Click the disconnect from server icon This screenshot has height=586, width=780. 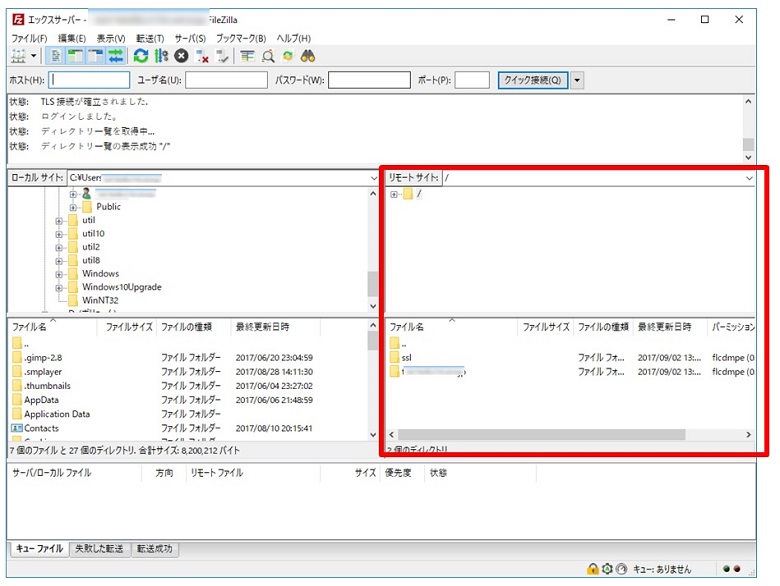pyautogui.click(x=202, y=57)
